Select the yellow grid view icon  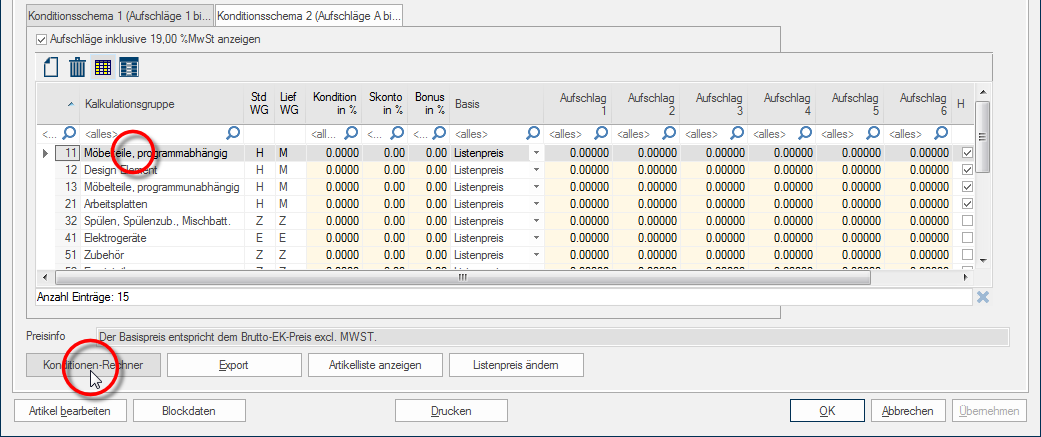[x=103, y=67]
